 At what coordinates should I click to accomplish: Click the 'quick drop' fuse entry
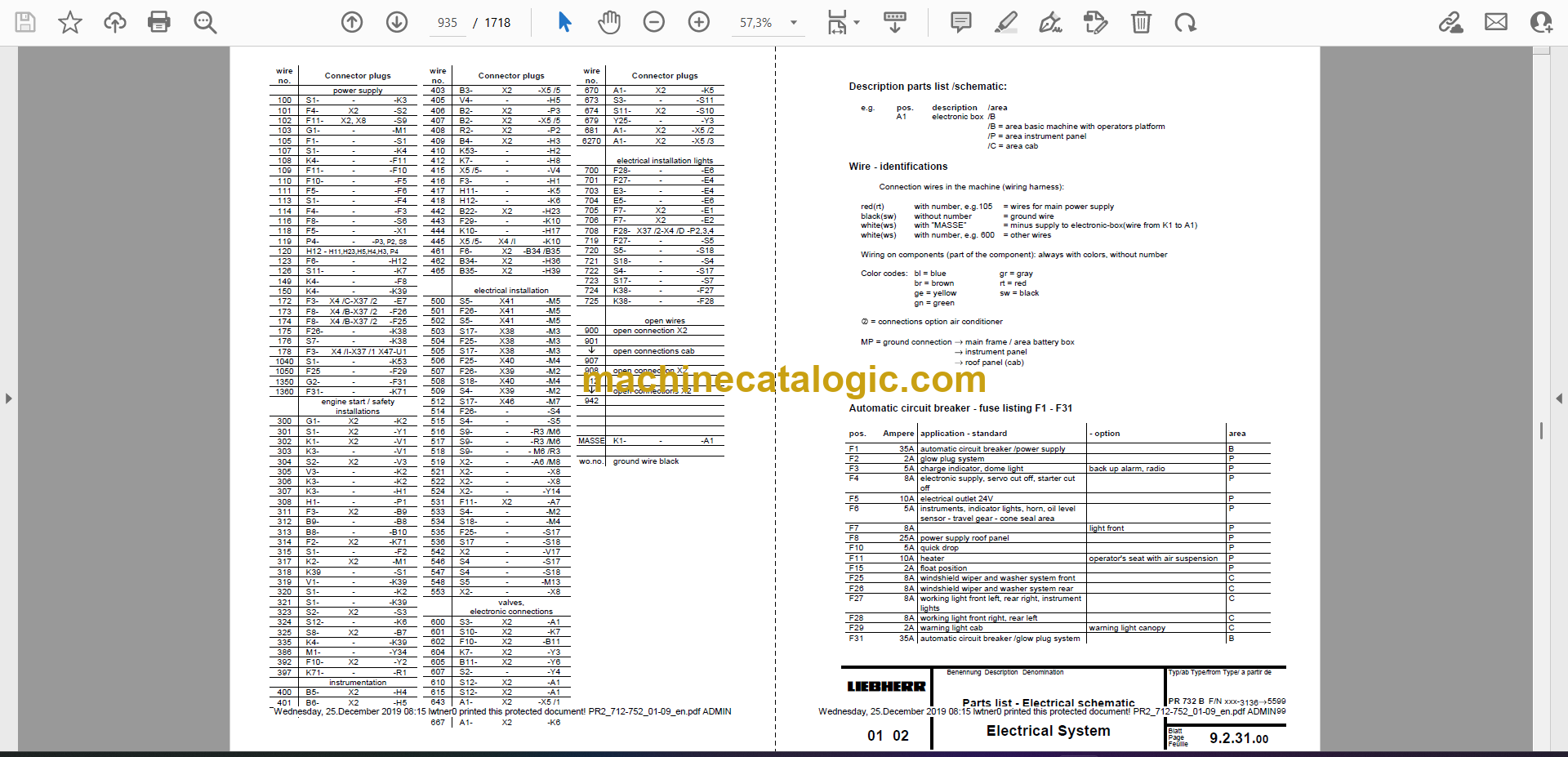click(939, 548)
